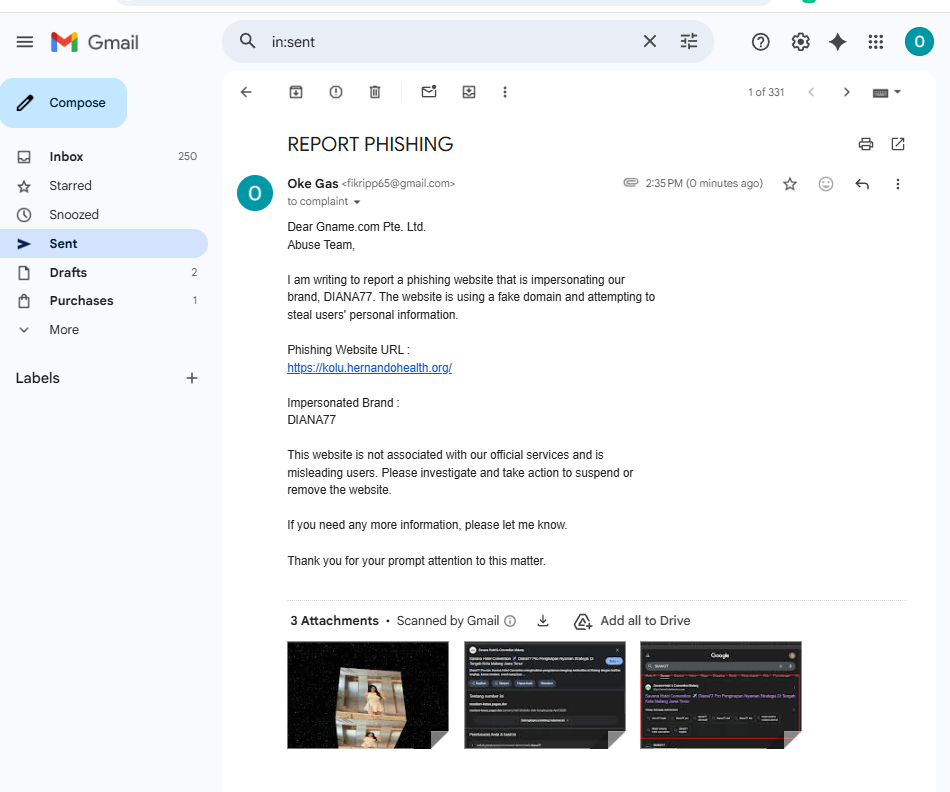Open the Purchases folder
Viewport: 950px width, 792px height.
click(104, 301)
